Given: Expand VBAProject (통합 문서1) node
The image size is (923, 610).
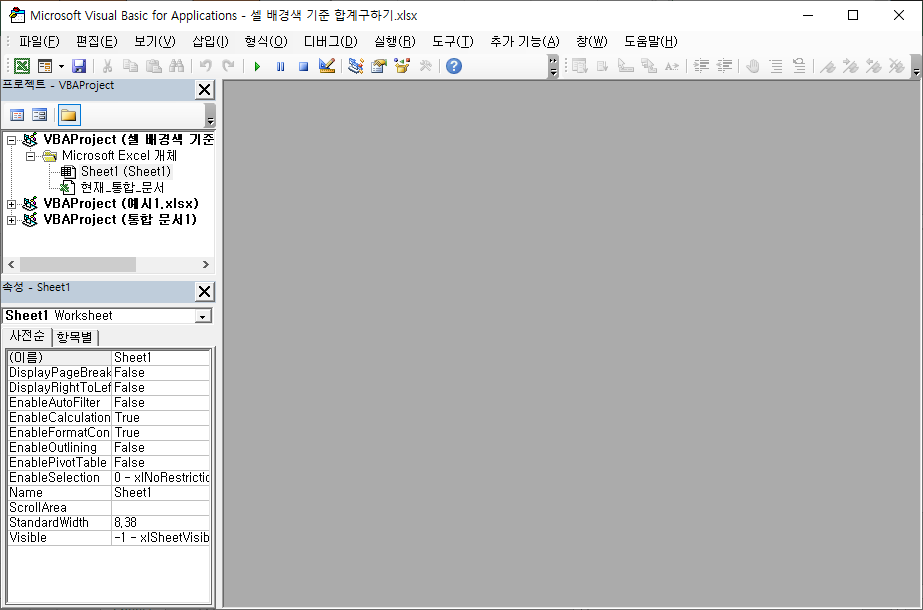Looking at the screenshot, I should (x=11, y=220).
